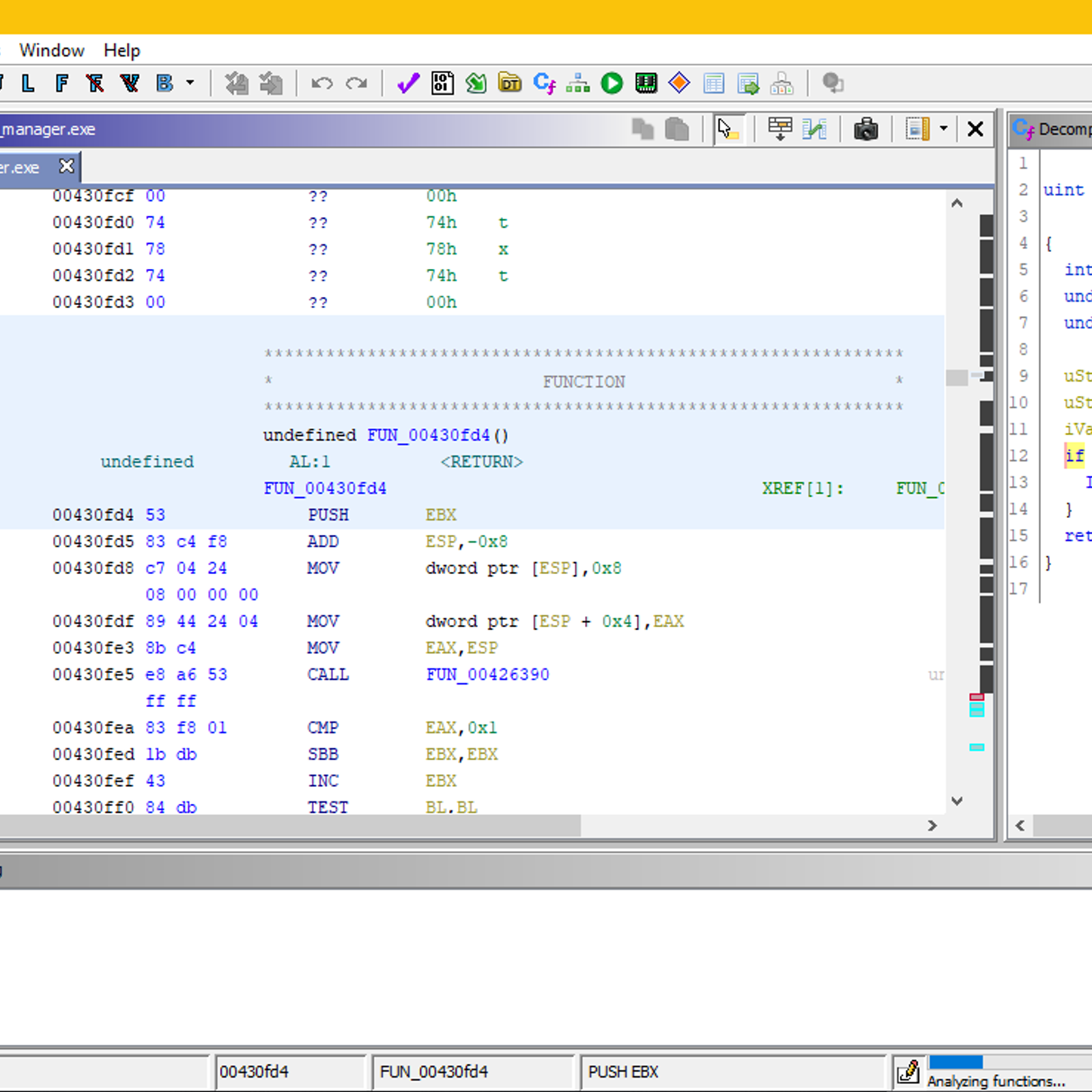The height and width of the screenshot is (1092, 1092).
Task: Click the <RETURN> variable entry
Action: [x=481, y=462]
